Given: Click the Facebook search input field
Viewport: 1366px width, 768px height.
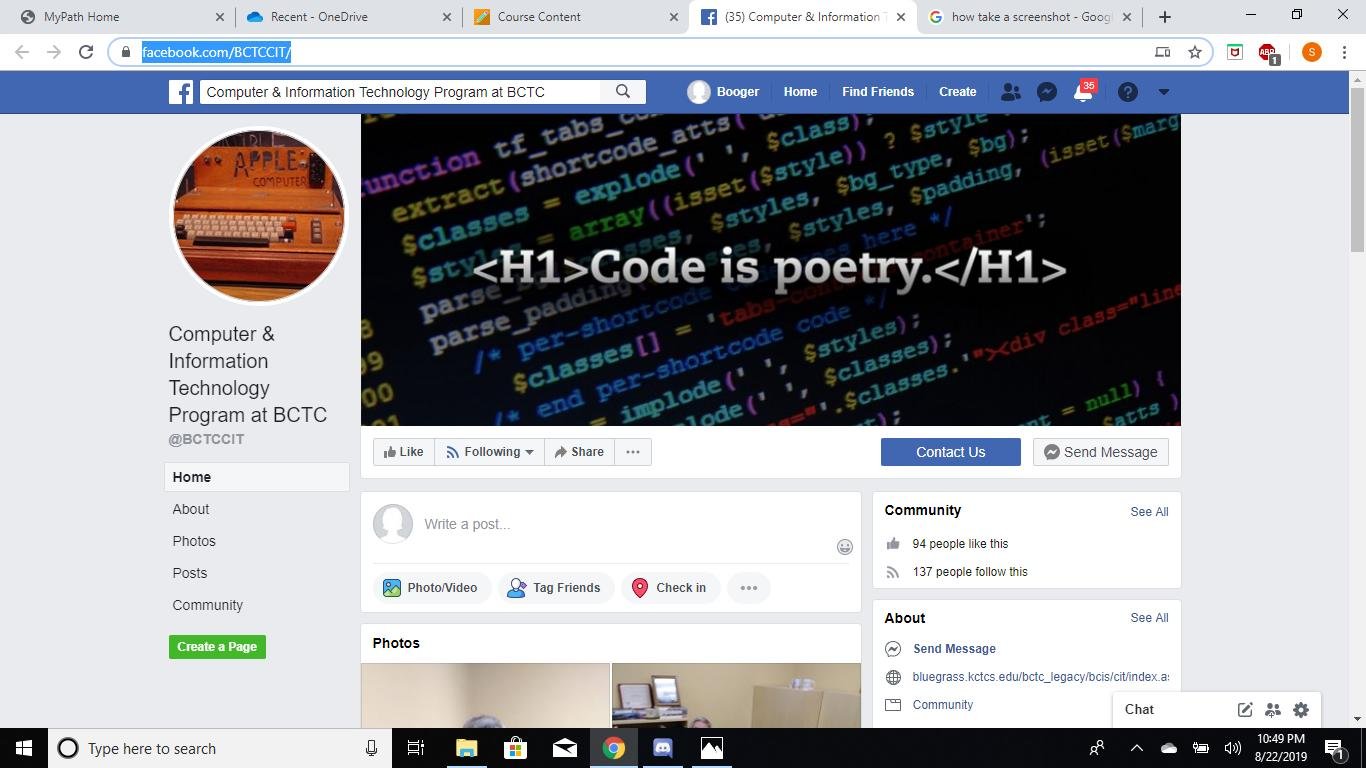Looking at the screenshot, I should [400, 92].
